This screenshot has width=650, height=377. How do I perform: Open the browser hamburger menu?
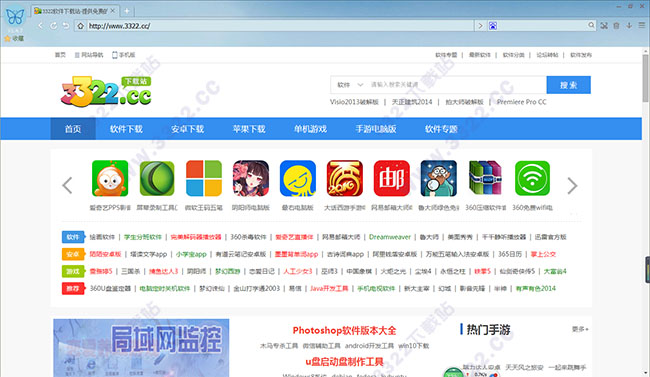tap(641, 26)
